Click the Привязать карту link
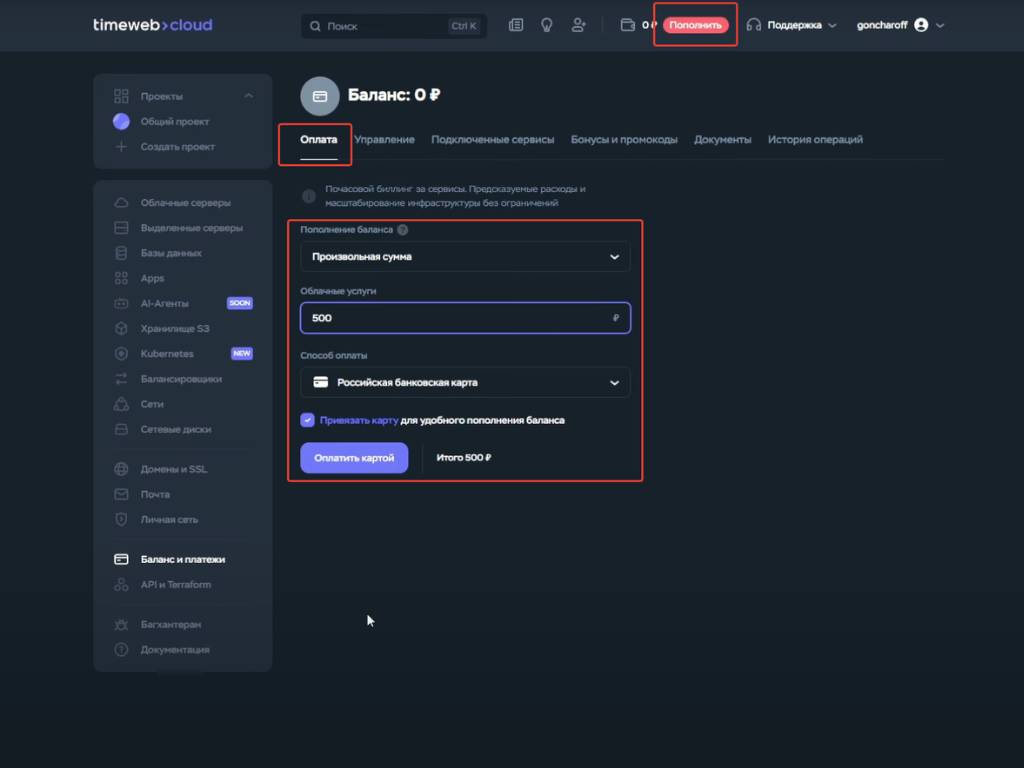 click(x=359, y=420)
